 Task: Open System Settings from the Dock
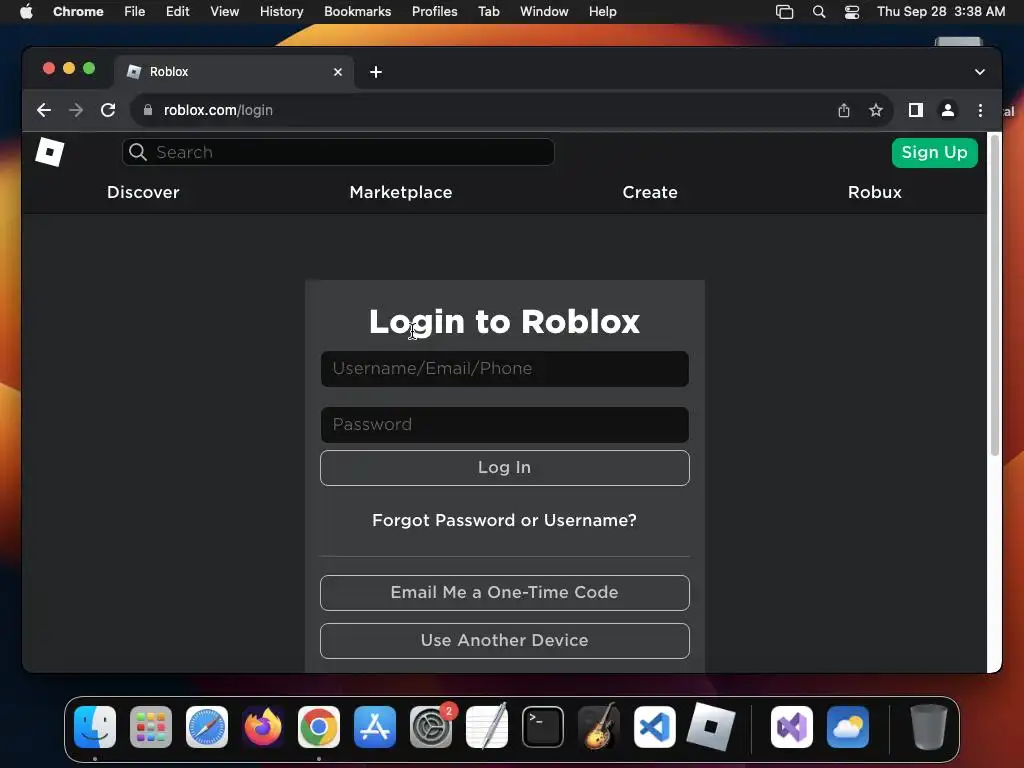click(431, 727)
